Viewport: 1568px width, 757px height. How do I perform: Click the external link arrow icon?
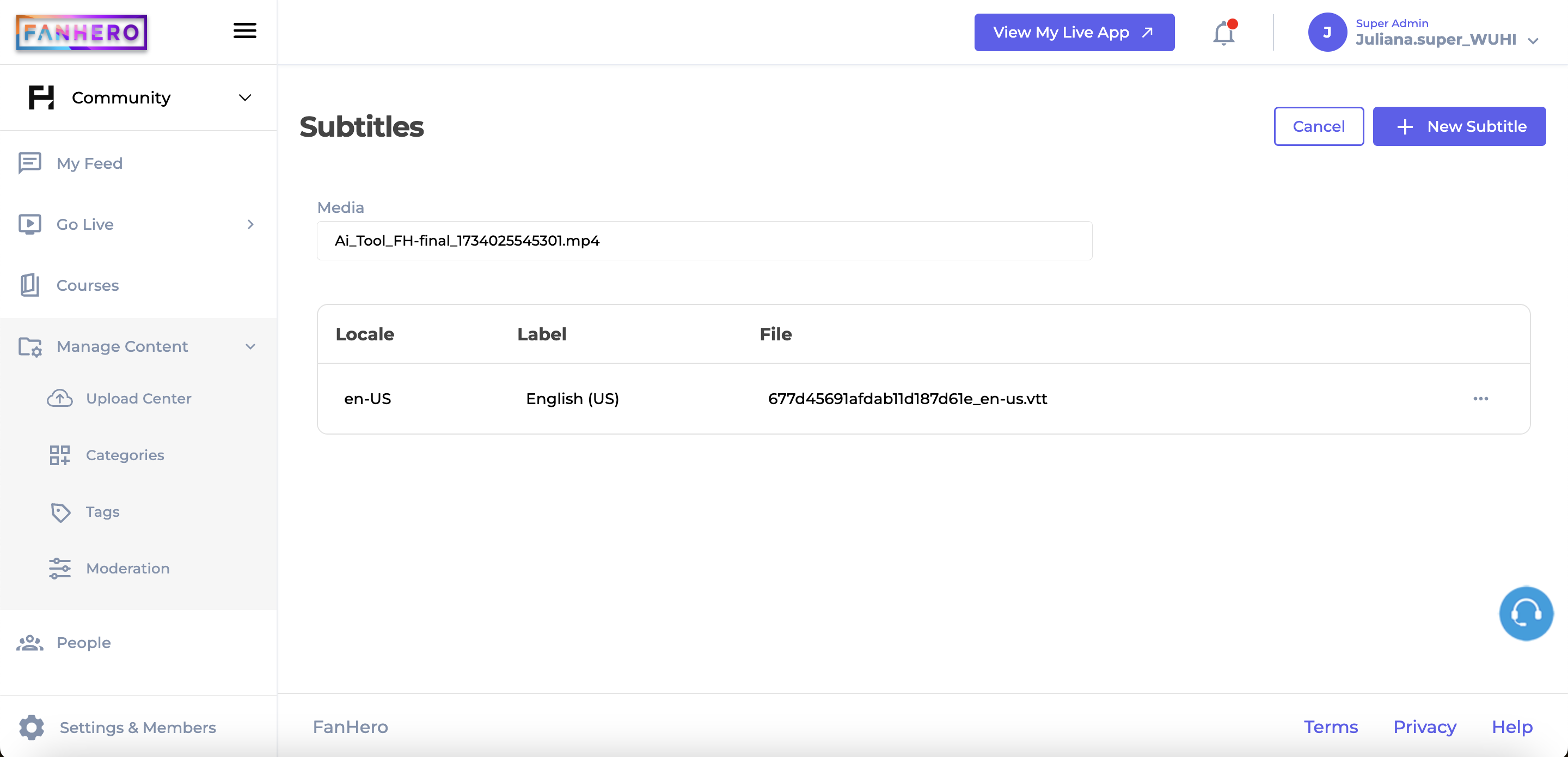coord(1147,32)
